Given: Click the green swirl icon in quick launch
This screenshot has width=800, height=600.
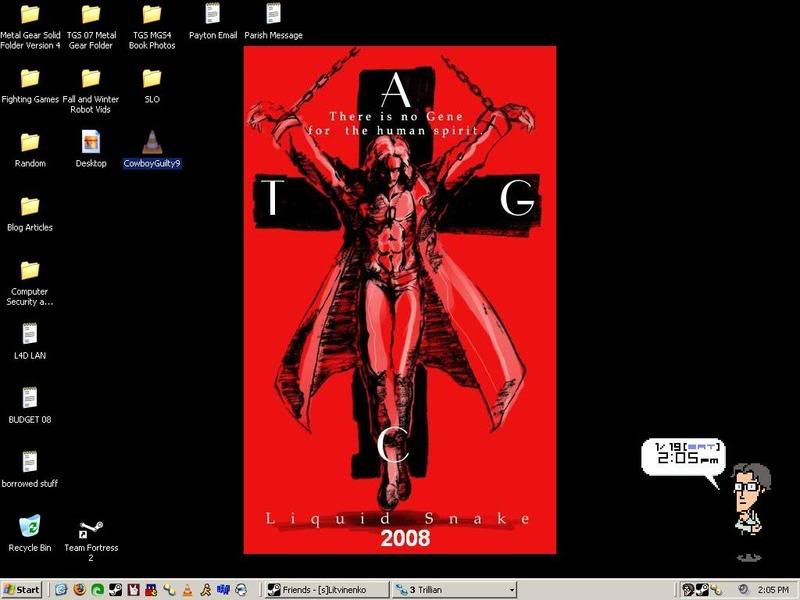Looking at the screenshot, I should coord(97,590).
